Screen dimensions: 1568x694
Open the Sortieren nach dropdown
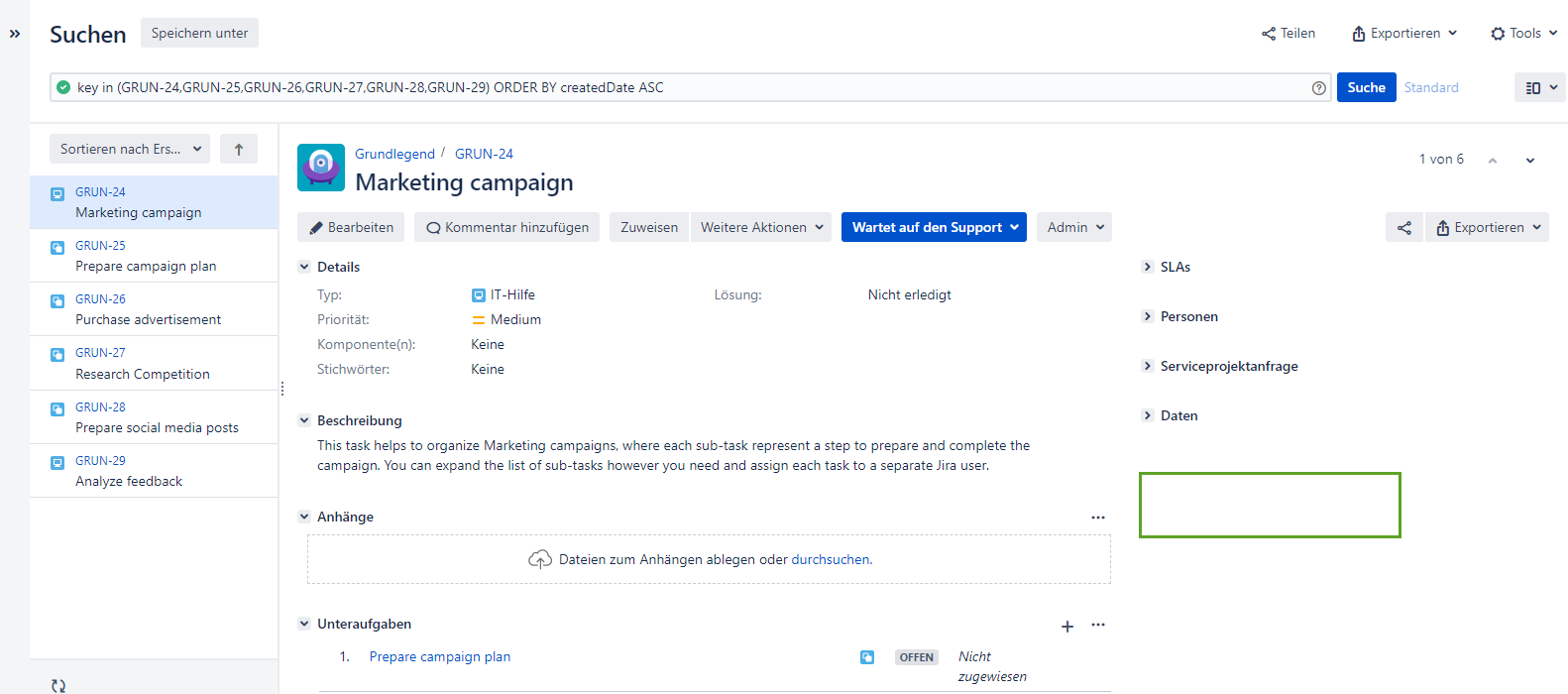(130, 150)
